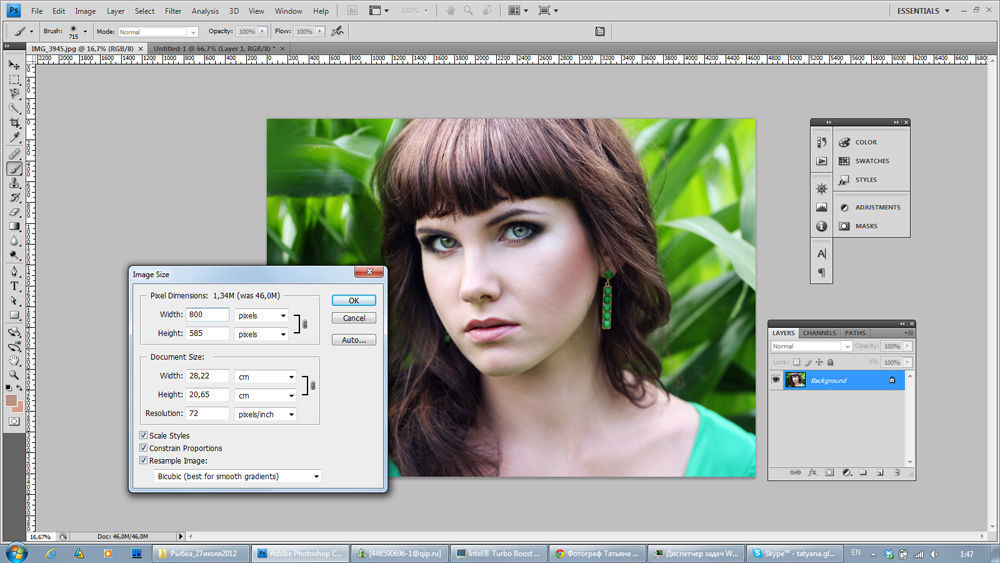Pick the Zoom tool magnifier
The image size is (1000, 563).
14,374
